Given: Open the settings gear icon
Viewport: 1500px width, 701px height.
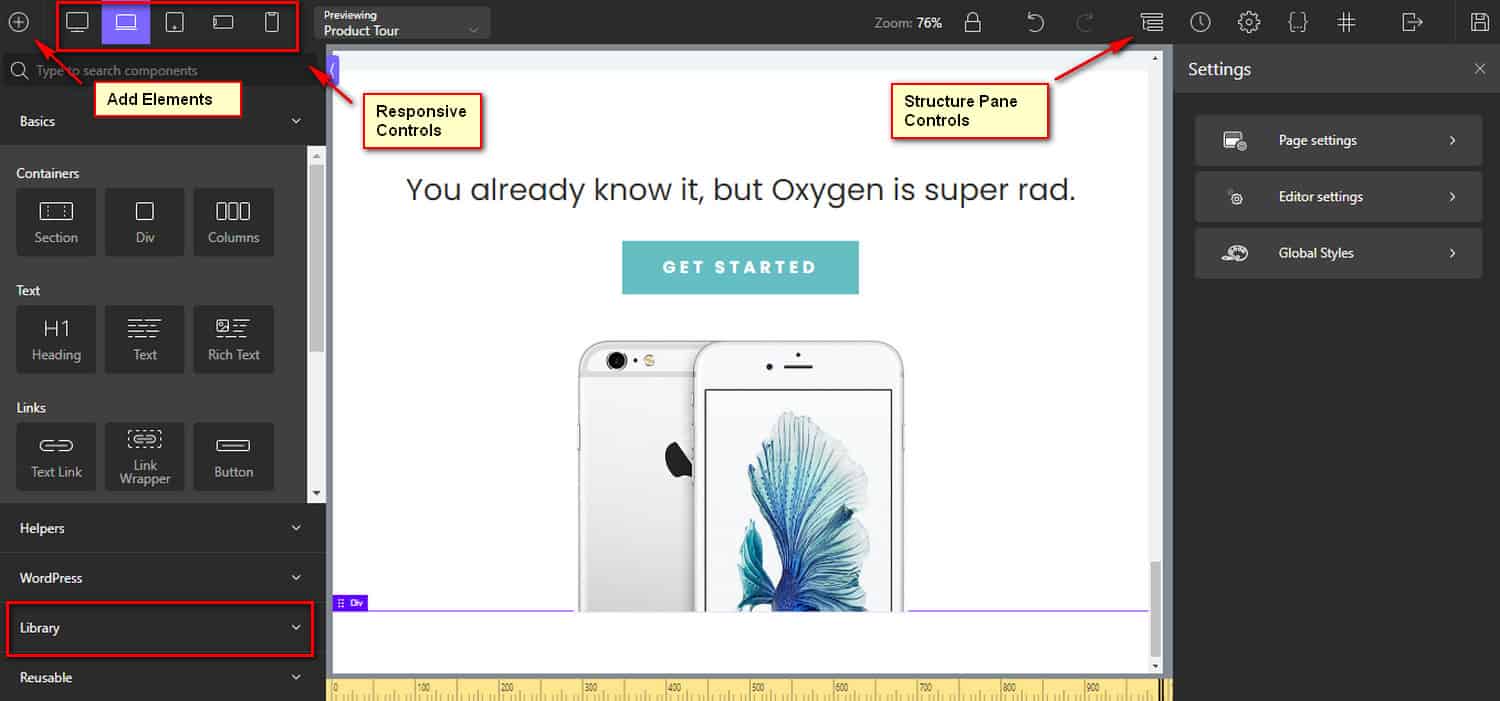Looking at the screenshot, I should coord(1248,22).
